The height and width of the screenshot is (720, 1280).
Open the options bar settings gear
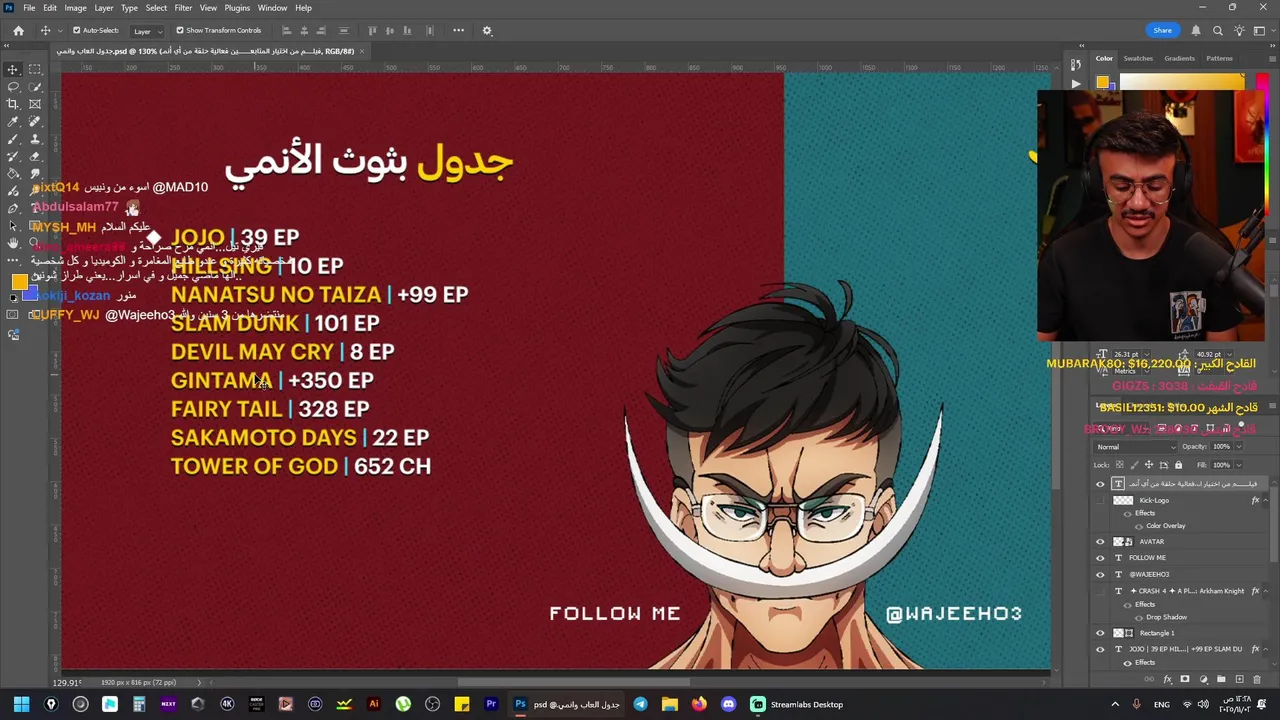(487, 30)
